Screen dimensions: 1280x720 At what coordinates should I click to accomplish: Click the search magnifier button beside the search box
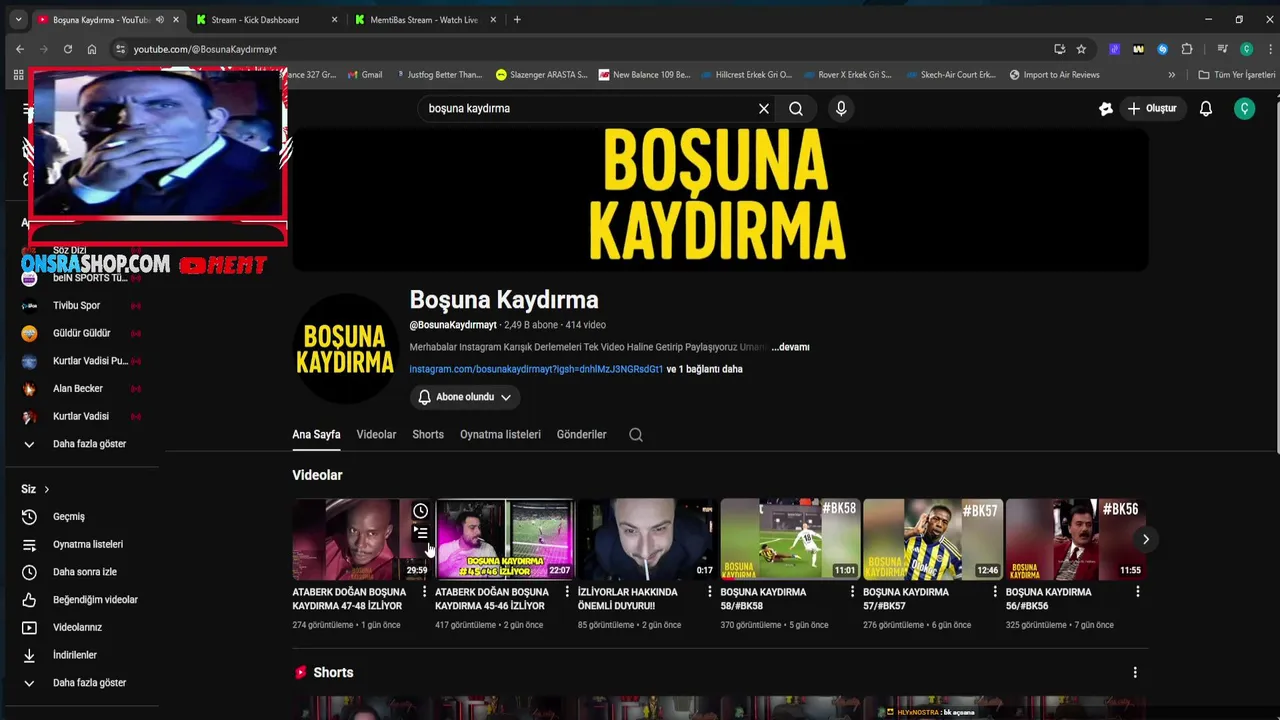coord(796,108)
